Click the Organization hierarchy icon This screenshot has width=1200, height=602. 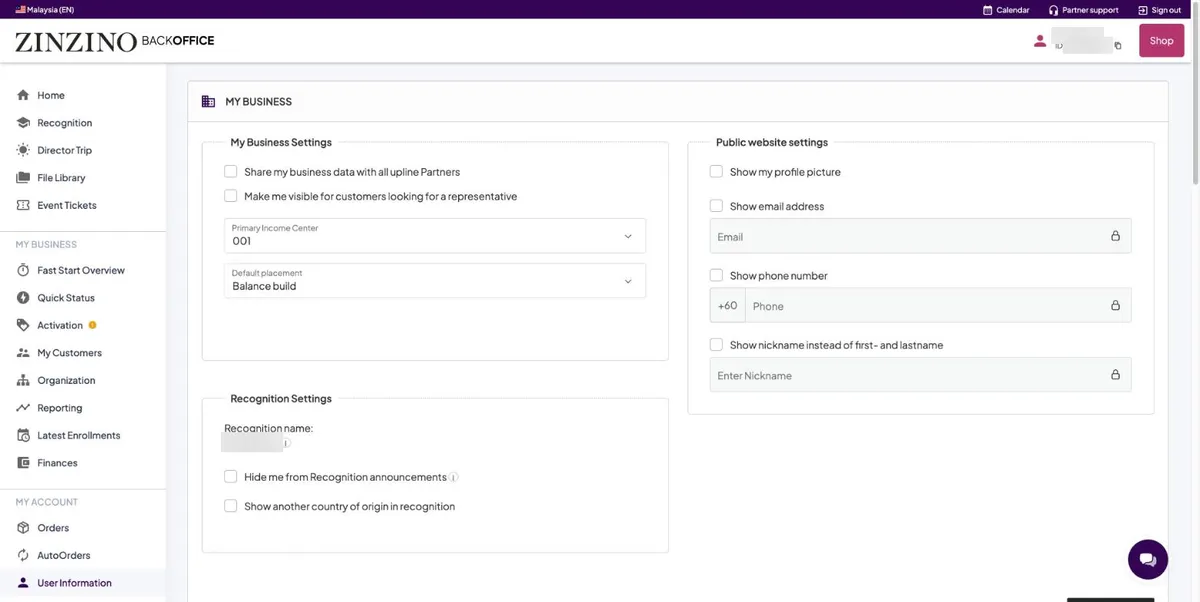point(23,380)
